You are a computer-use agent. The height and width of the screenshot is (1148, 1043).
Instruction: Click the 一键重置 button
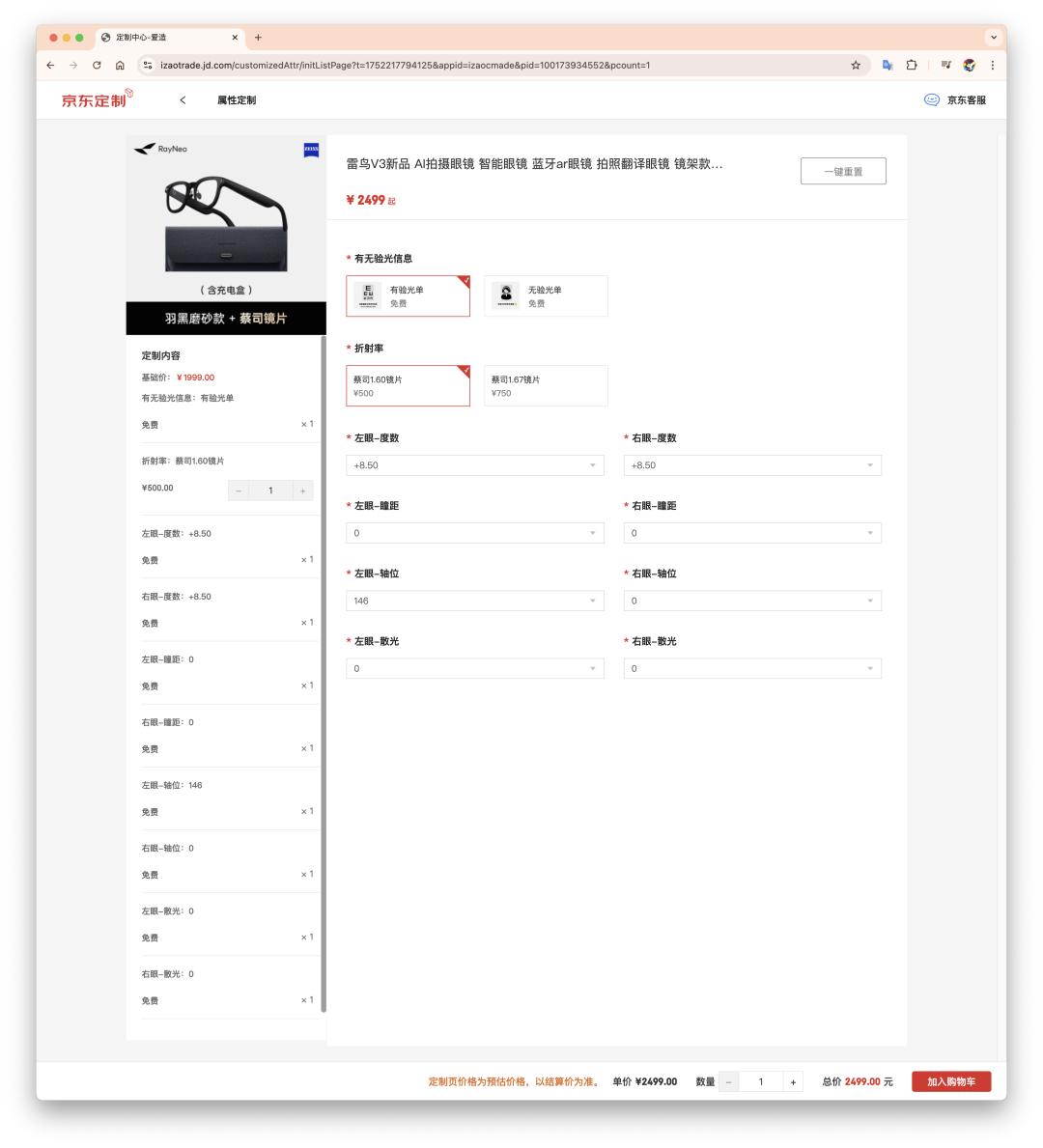(x=843, y=171)
